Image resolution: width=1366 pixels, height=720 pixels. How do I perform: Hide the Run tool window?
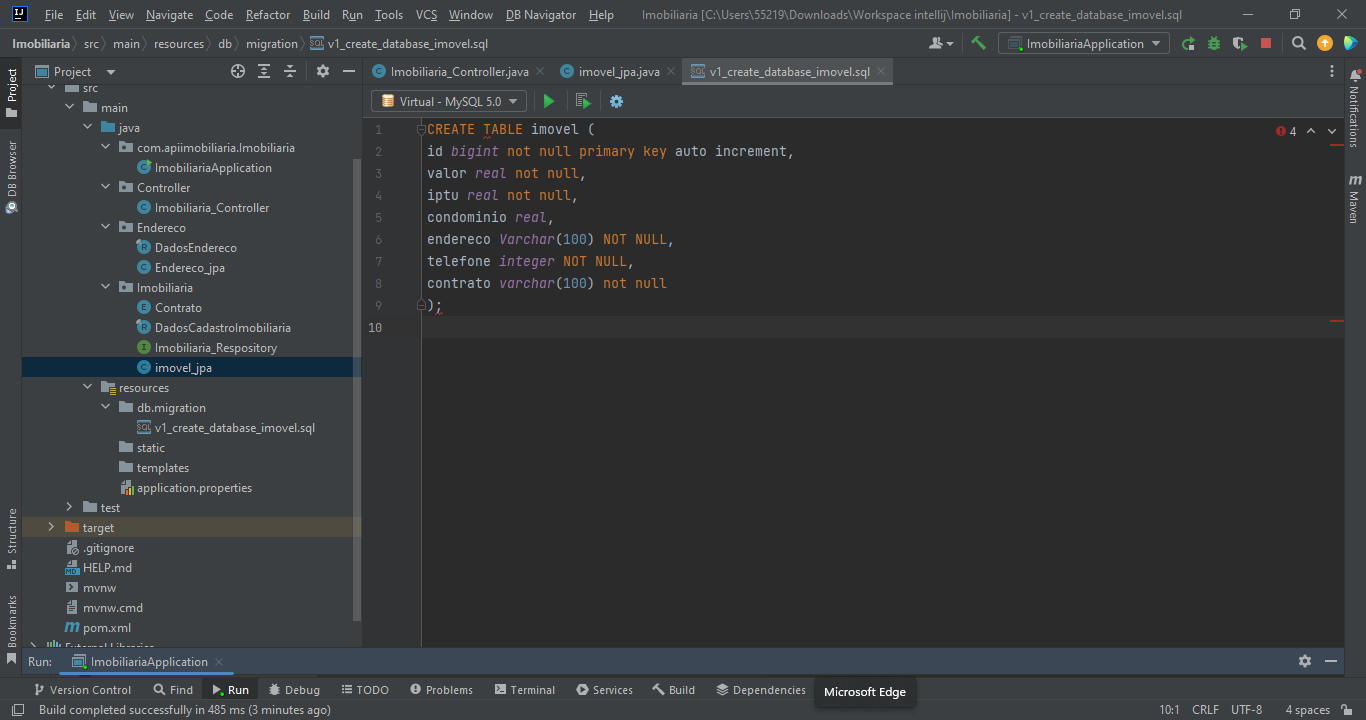tap(1331, 661)
